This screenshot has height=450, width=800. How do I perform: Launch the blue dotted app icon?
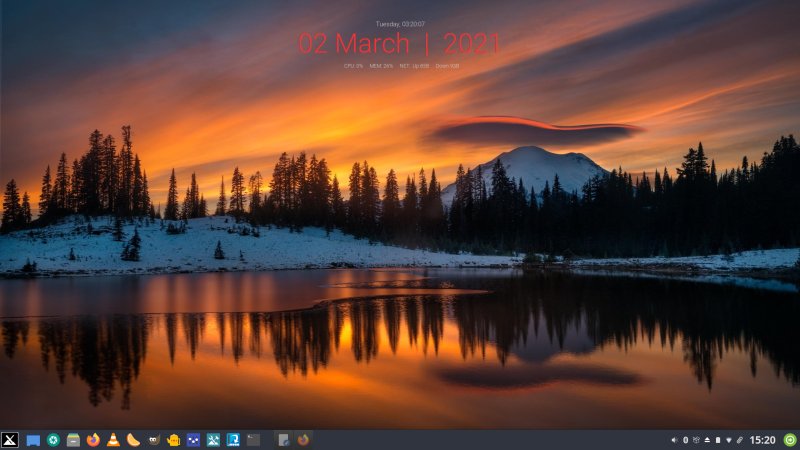click(193, 440)
